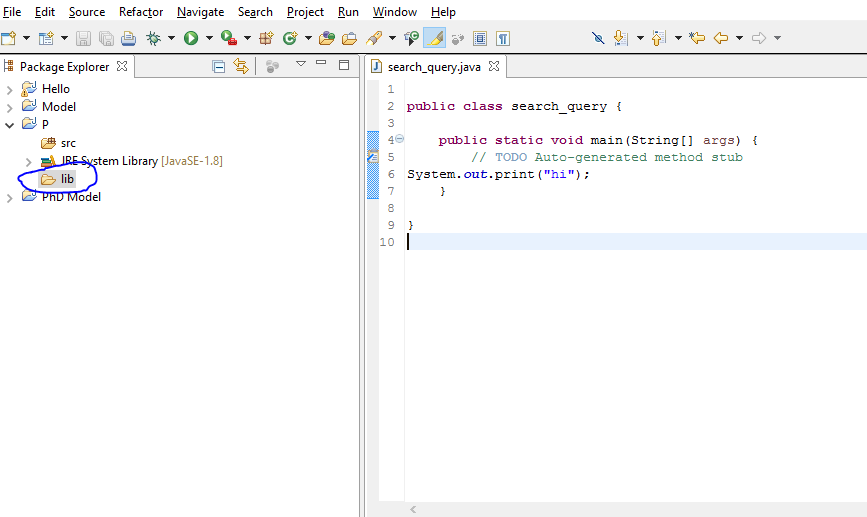Image resolution: width=867 pixels, height=517 pixels.
Task: Open the Package Explorer view menu triangle
Action: [301, 64]
